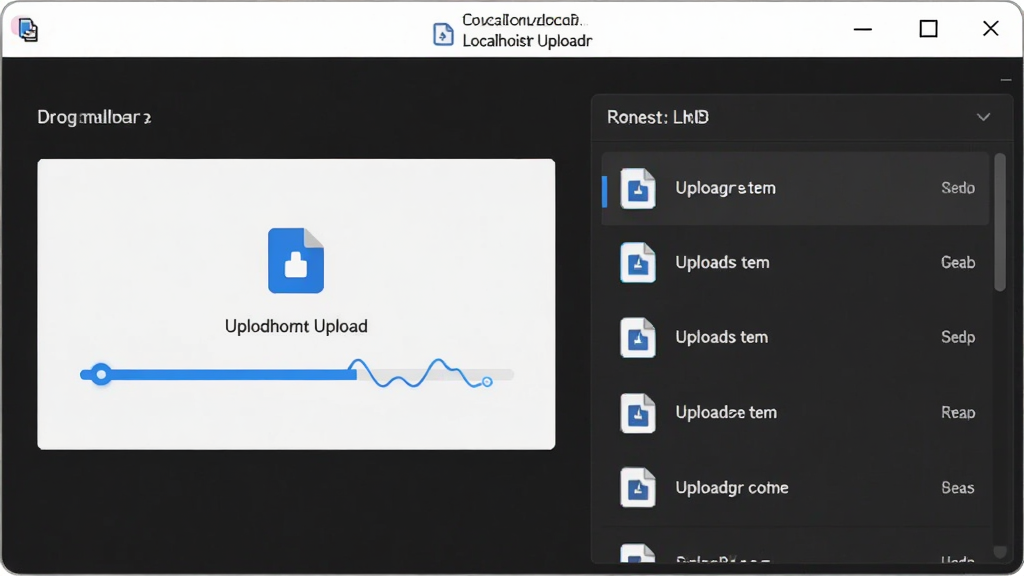The image size is (1024, 576).
Task: Click the small end marker of progress track
Action: click(x=487, y=382)
